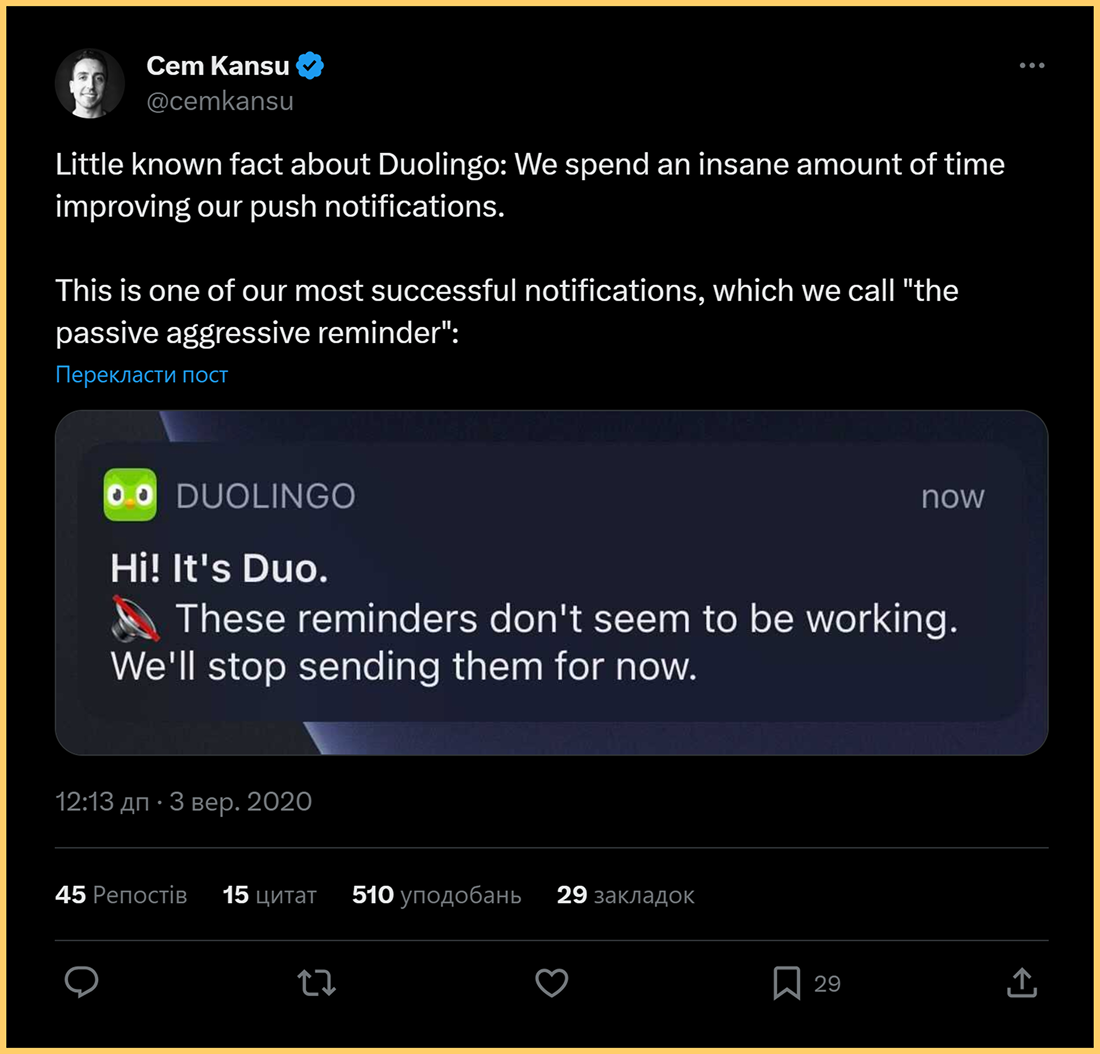View the 15 цитат quotes

[x=269, y=895]
